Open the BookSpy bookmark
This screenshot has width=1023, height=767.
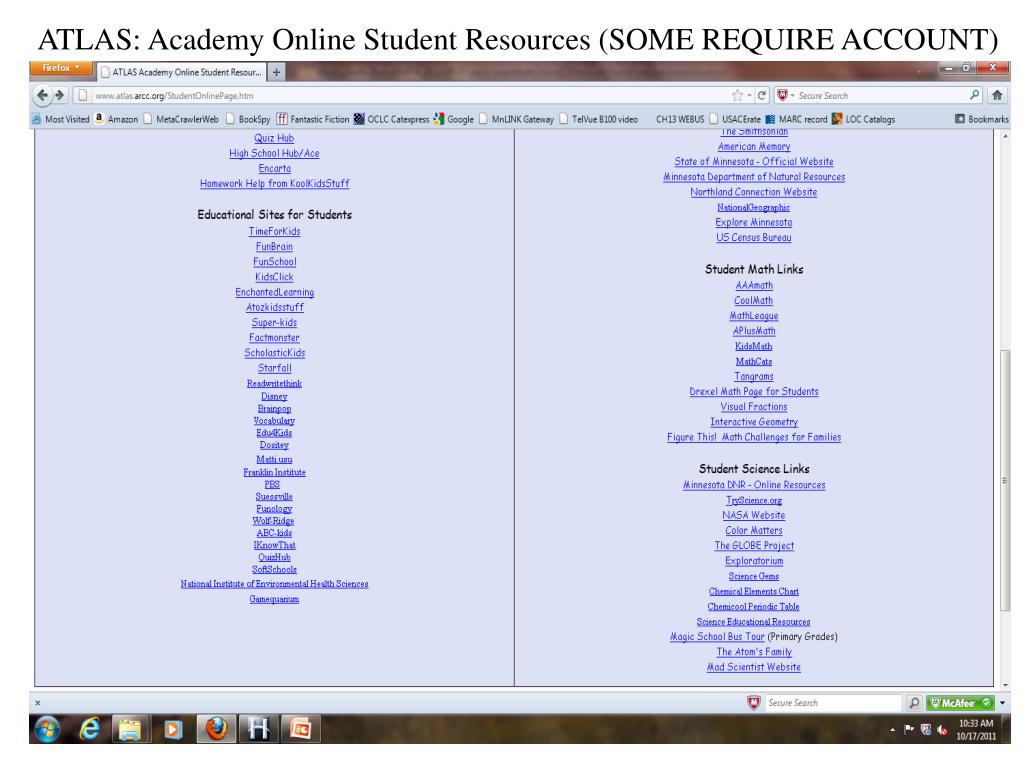(x=248, y=119)
